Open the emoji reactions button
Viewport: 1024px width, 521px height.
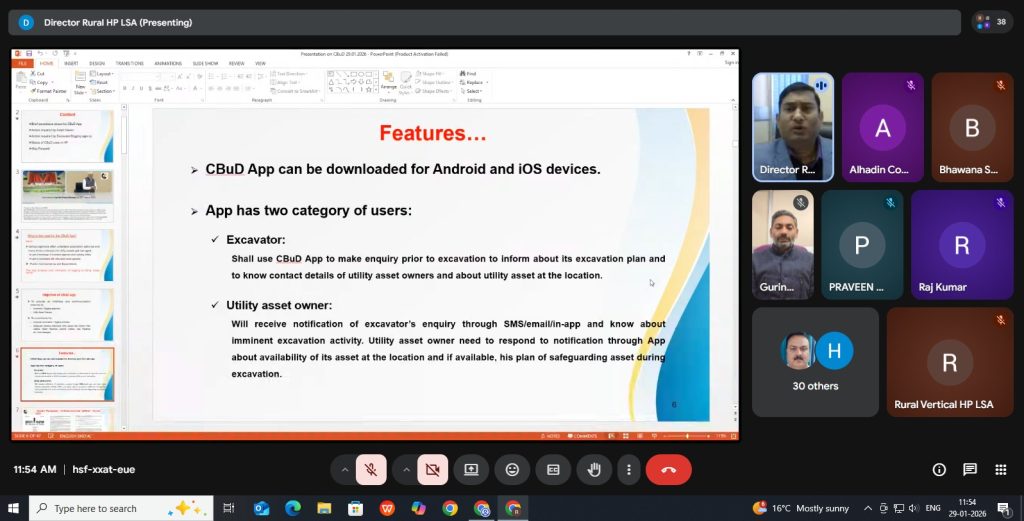(512, 469)
